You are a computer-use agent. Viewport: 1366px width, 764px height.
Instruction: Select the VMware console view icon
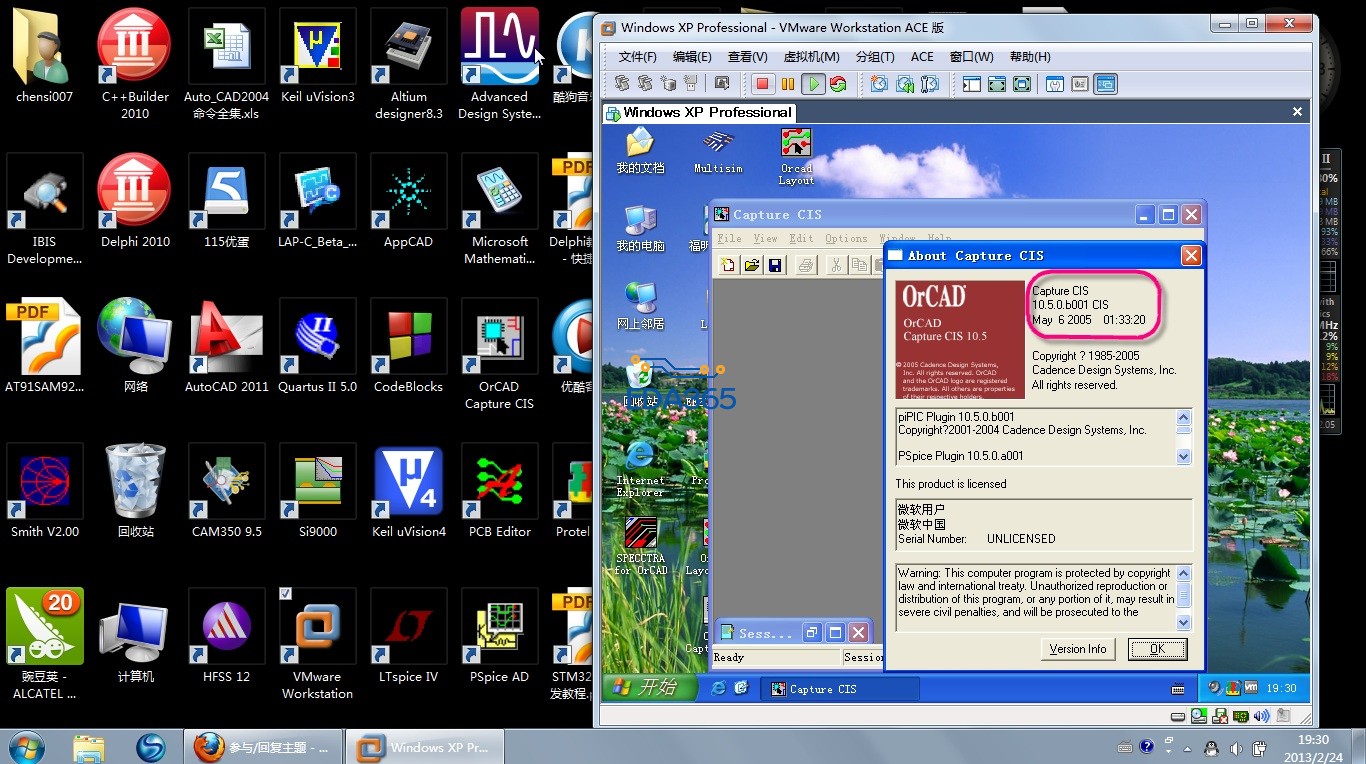click(x=1105, y=84)
